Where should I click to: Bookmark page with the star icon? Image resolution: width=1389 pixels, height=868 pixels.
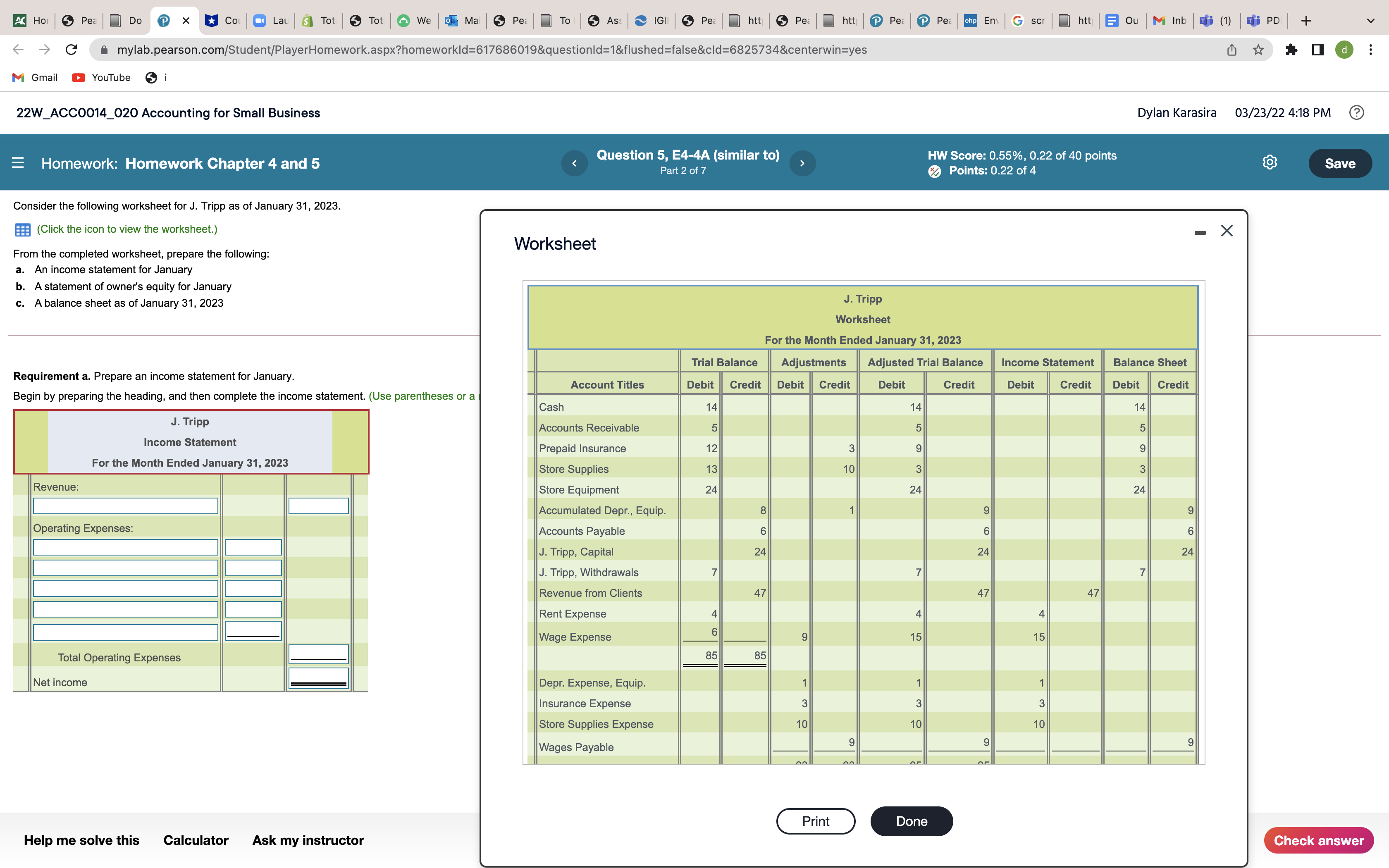[x=1258, y=50]
